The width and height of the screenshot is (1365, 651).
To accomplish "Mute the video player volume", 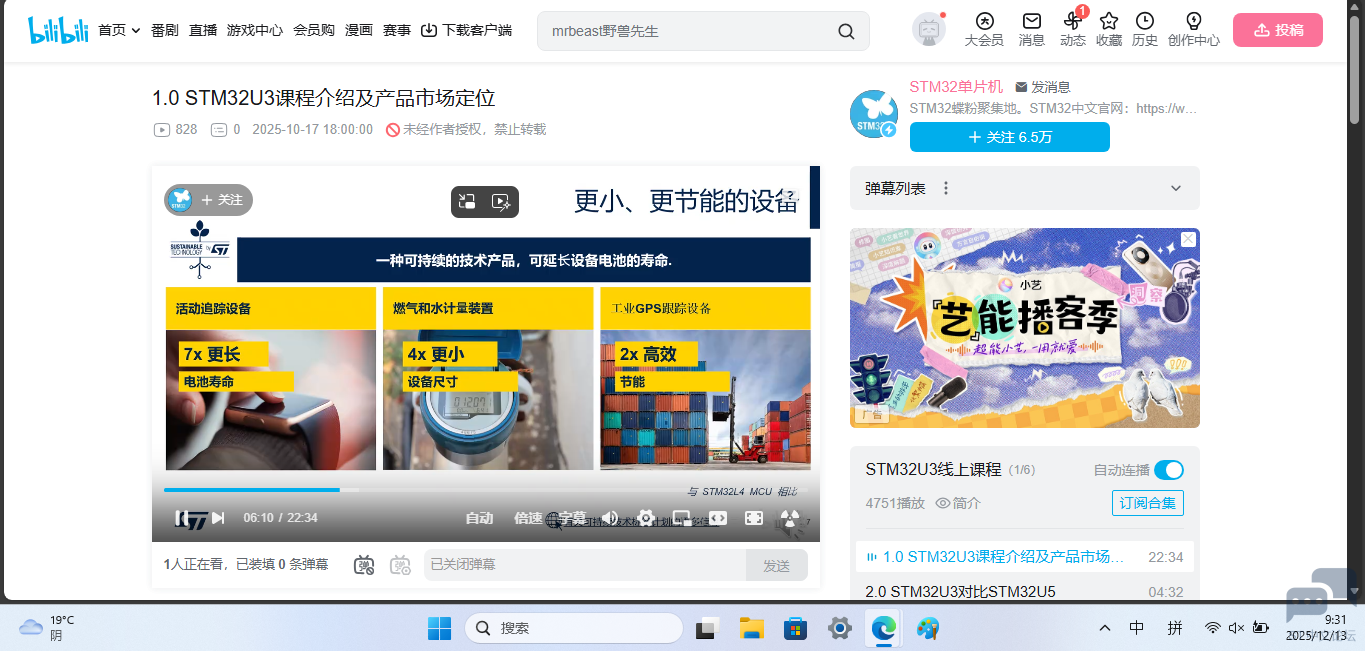I will (x=609, y=518).
